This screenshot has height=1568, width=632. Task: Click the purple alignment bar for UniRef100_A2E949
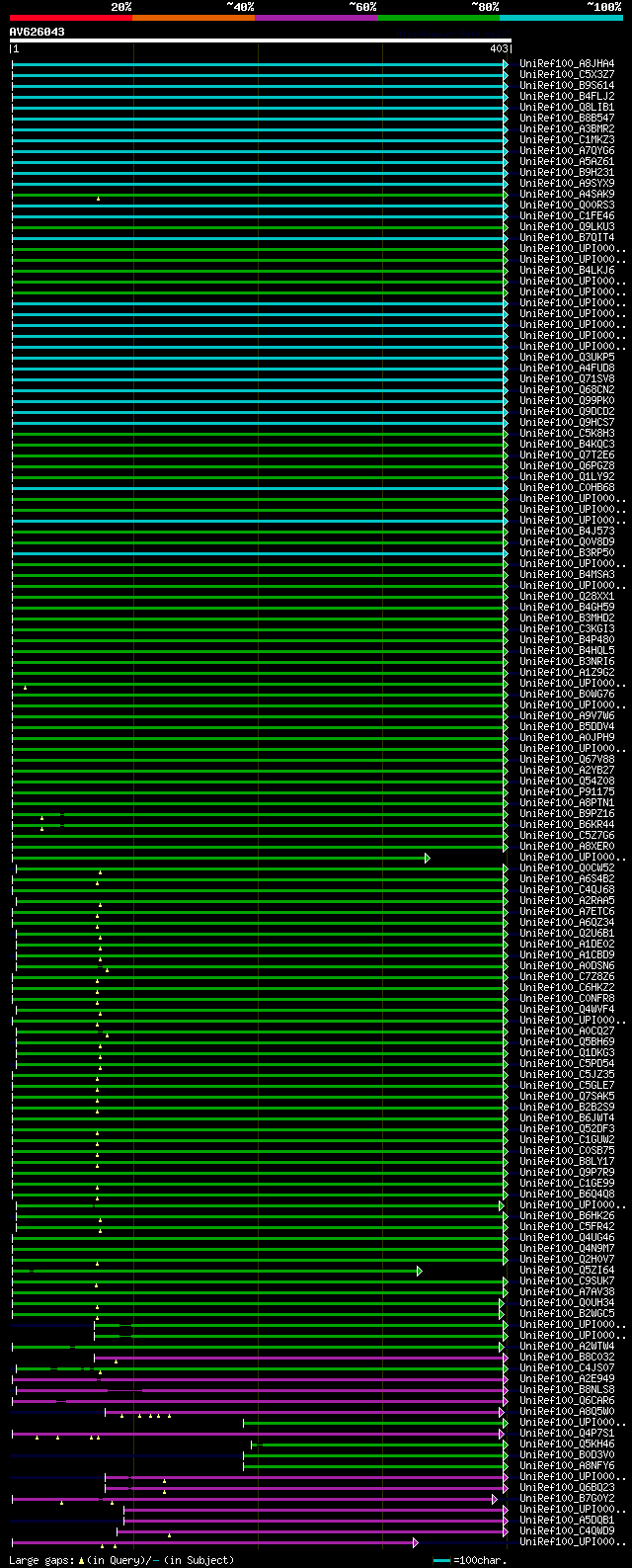click(x=260, y=1379)
